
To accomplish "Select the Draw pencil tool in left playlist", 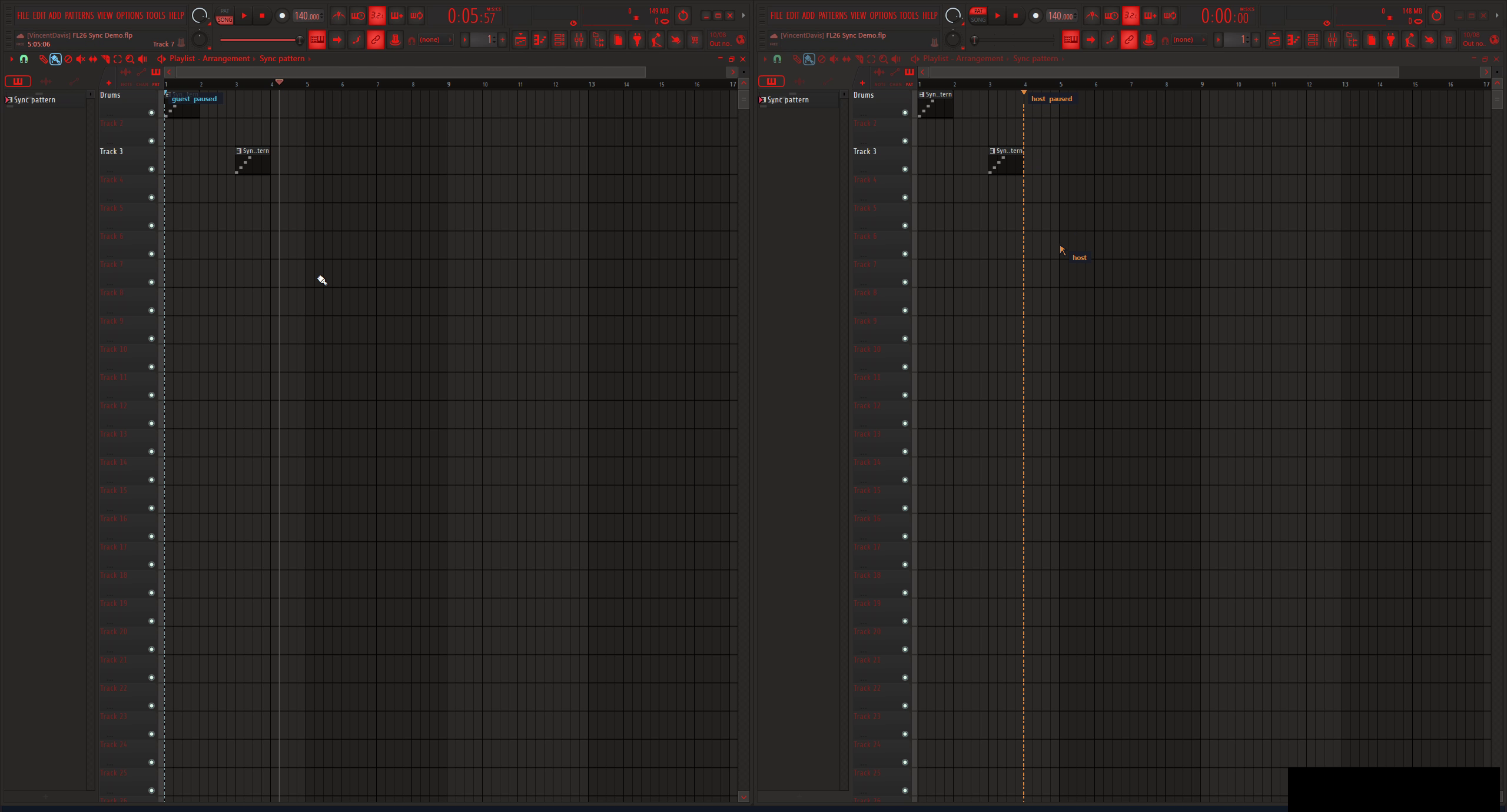I will pyautogui.click(x=43, y=59).
